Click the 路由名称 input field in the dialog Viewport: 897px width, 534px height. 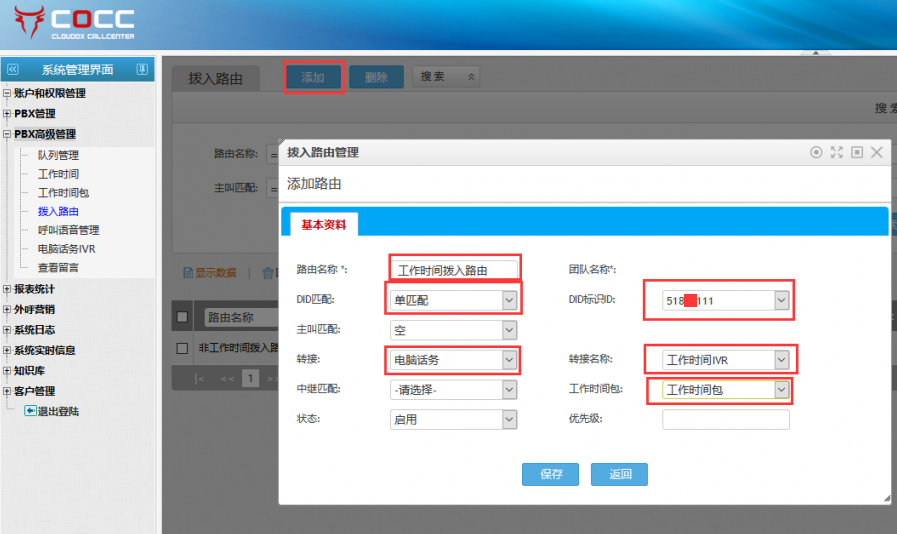(454, 269)
